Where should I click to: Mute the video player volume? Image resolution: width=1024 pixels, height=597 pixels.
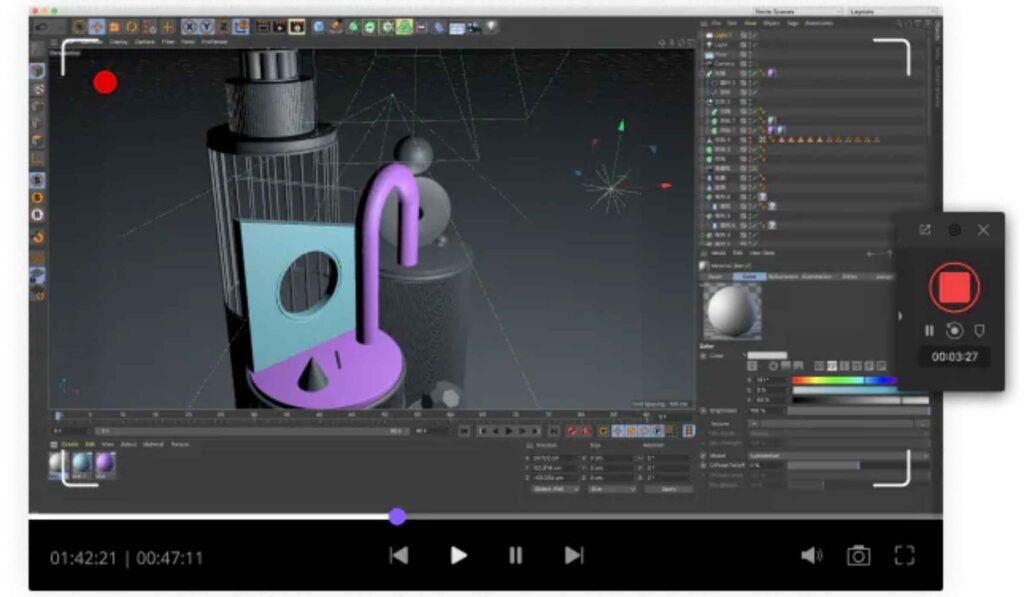[x=811, y=556]
